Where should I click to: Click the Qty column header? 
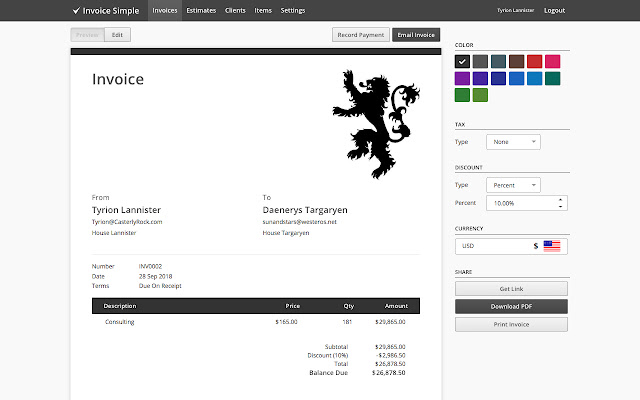click(x=349, y=306)
